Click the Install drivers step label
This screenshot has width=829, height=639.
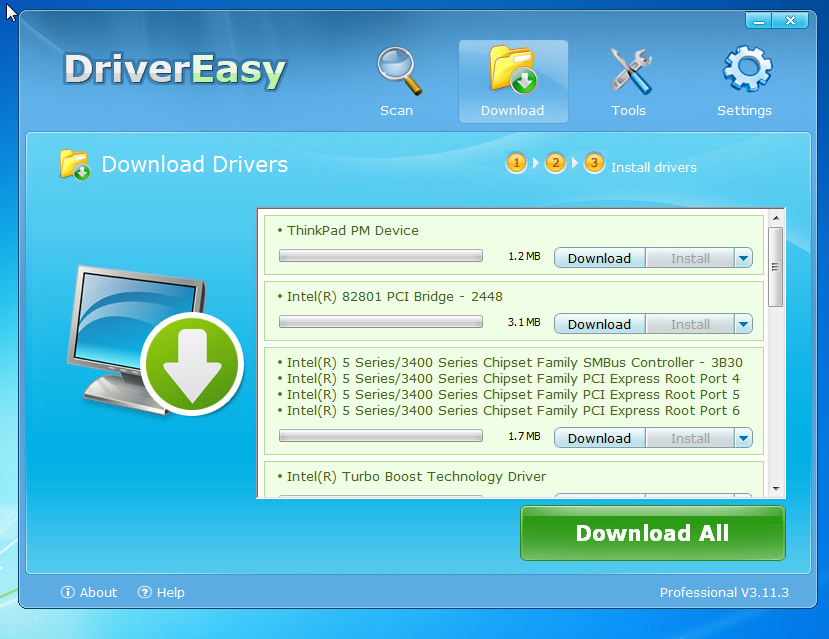tap(654, 168)
